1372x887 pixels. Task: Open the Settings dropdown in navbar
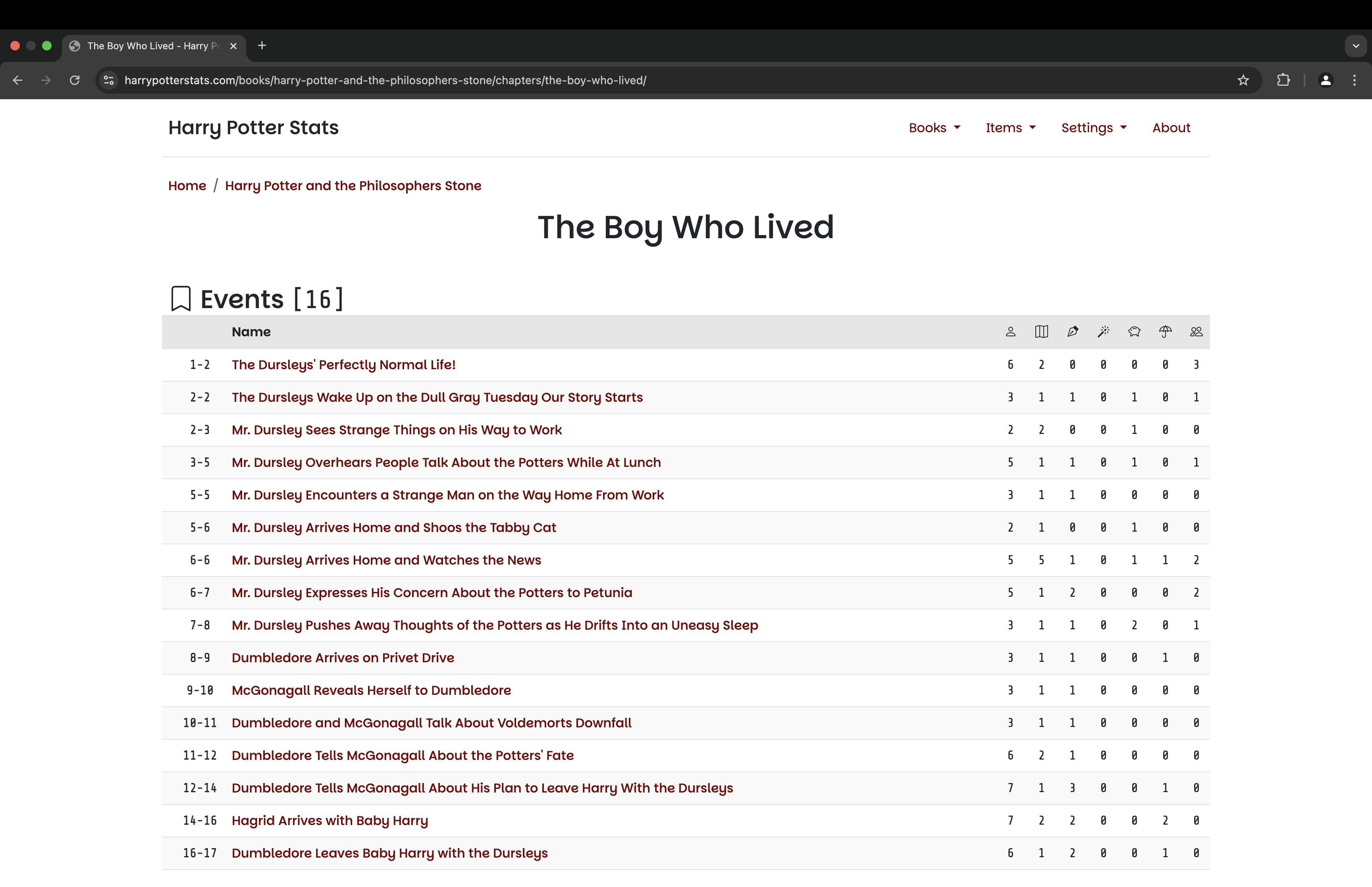pos(1093,128)
